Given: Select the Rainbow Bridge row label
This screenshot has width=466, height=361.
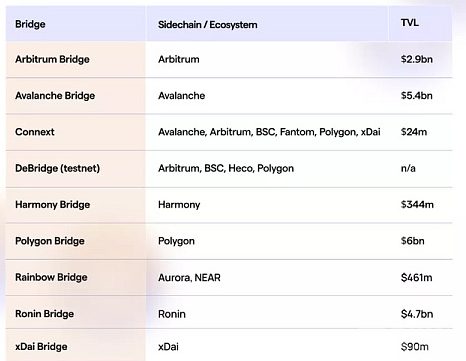Looking at the screenshot, I should pyautogui.click(x=51, y=277).
